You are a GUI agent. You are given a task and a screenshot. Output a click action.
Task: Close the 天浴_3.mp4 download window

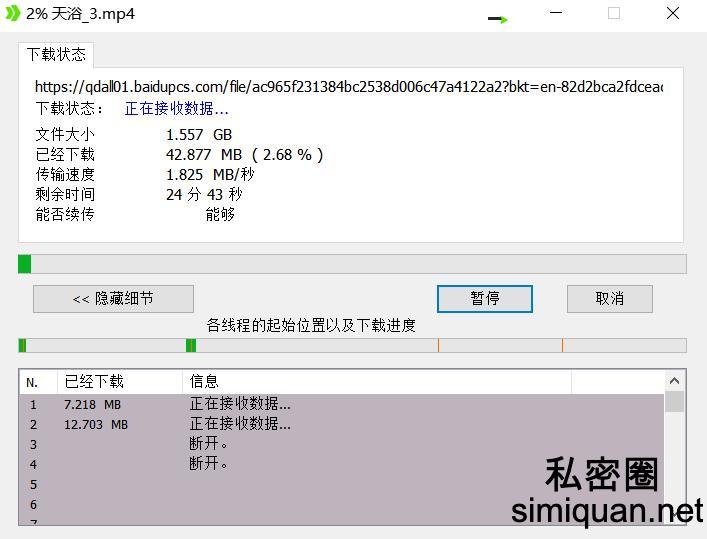[x=673, y=14]
